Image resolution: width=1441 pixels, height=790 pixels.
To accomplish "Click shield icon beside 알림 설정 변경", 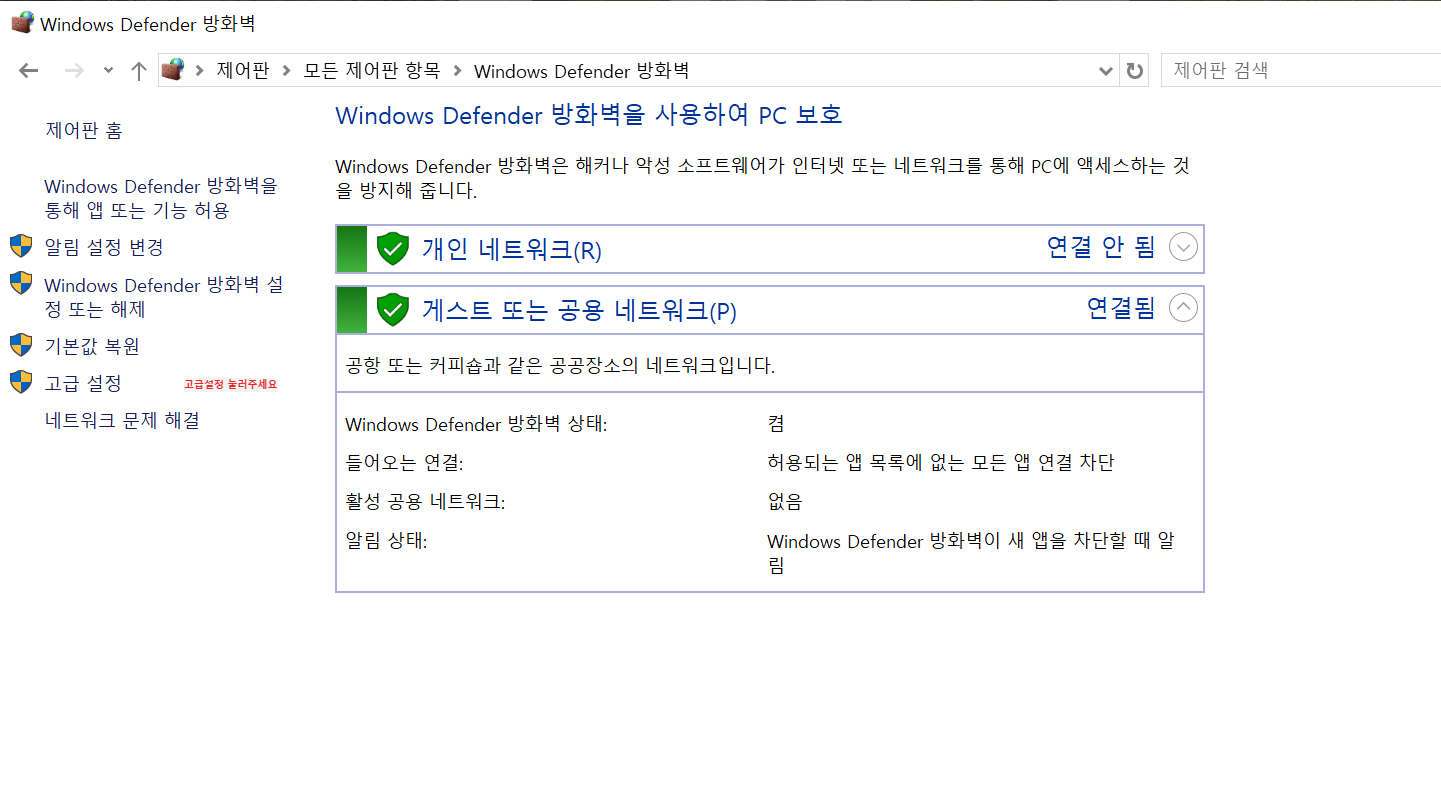I will pos(21,246).
